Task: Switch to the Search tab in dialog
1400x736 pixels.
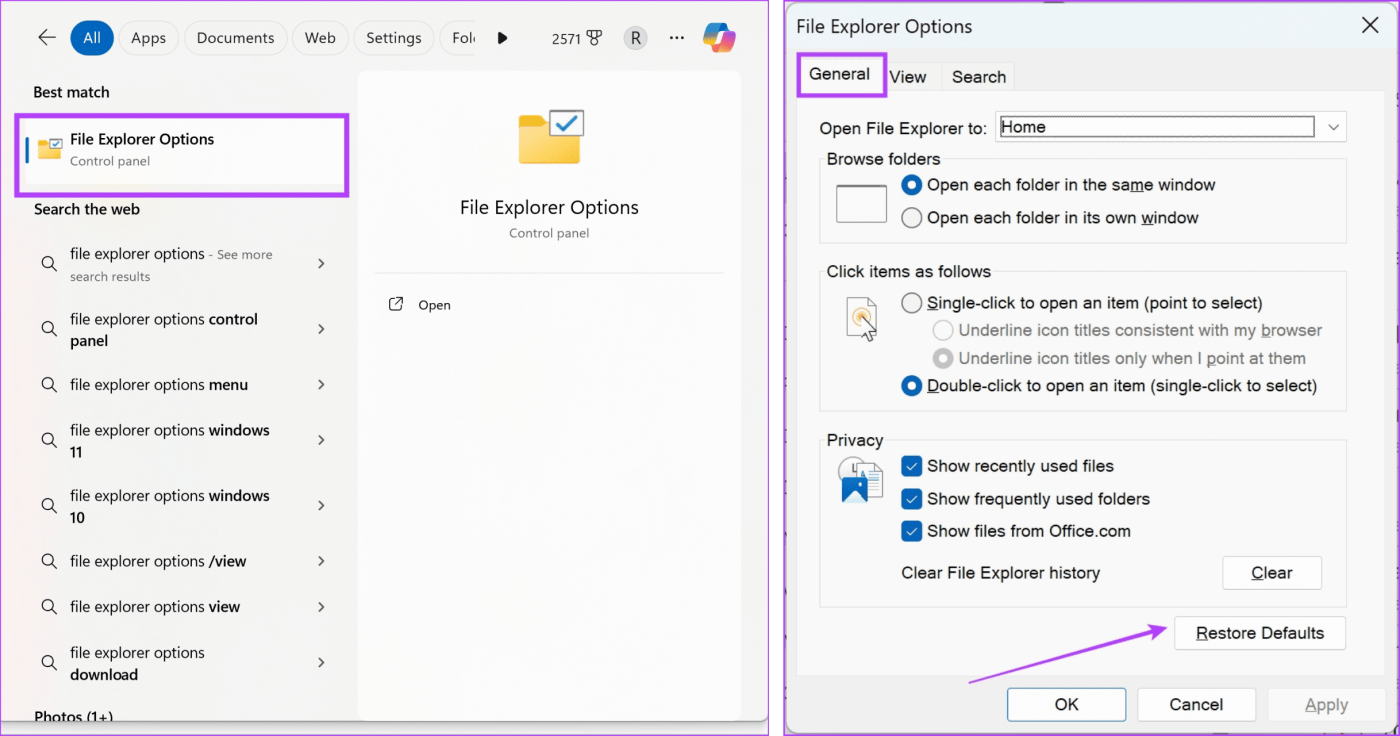Action: point(979,77)
